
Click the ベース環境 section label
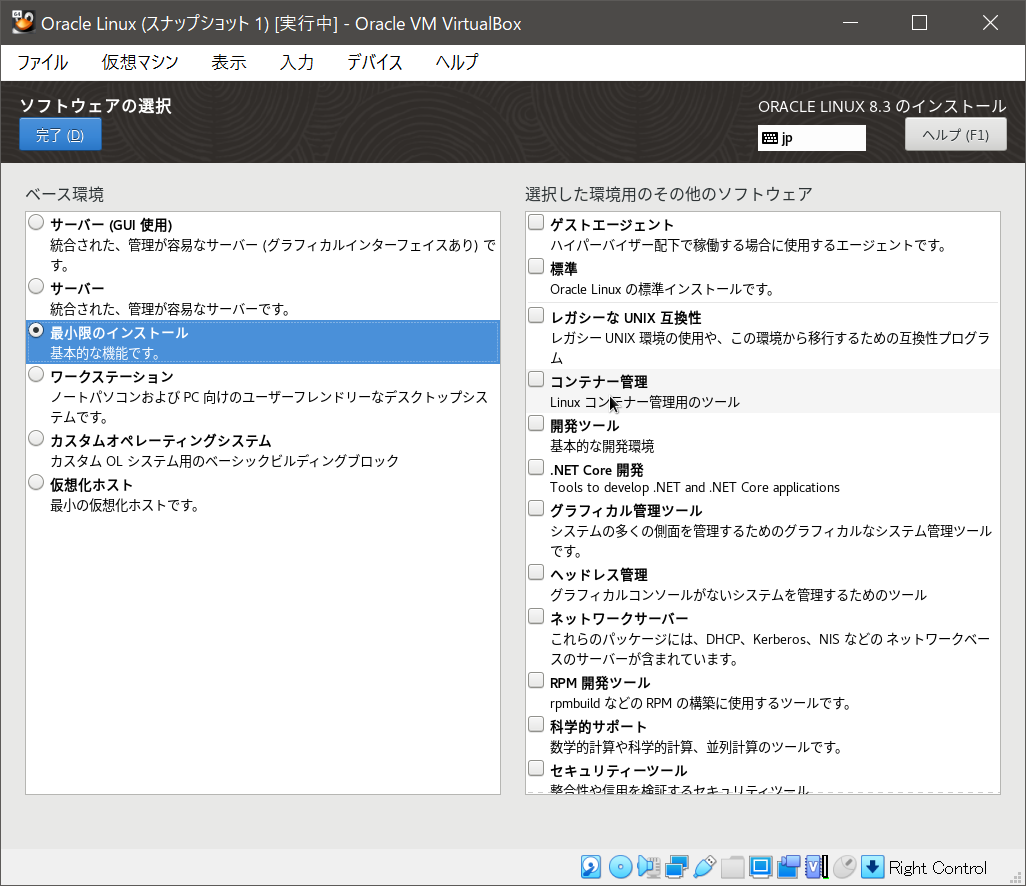[x=64, y=194]
